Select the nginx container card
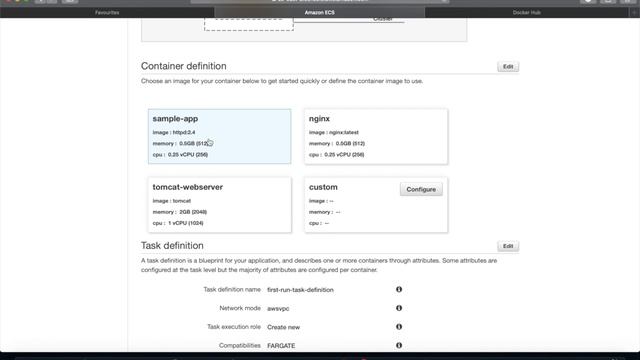 (x=376, y=136)
